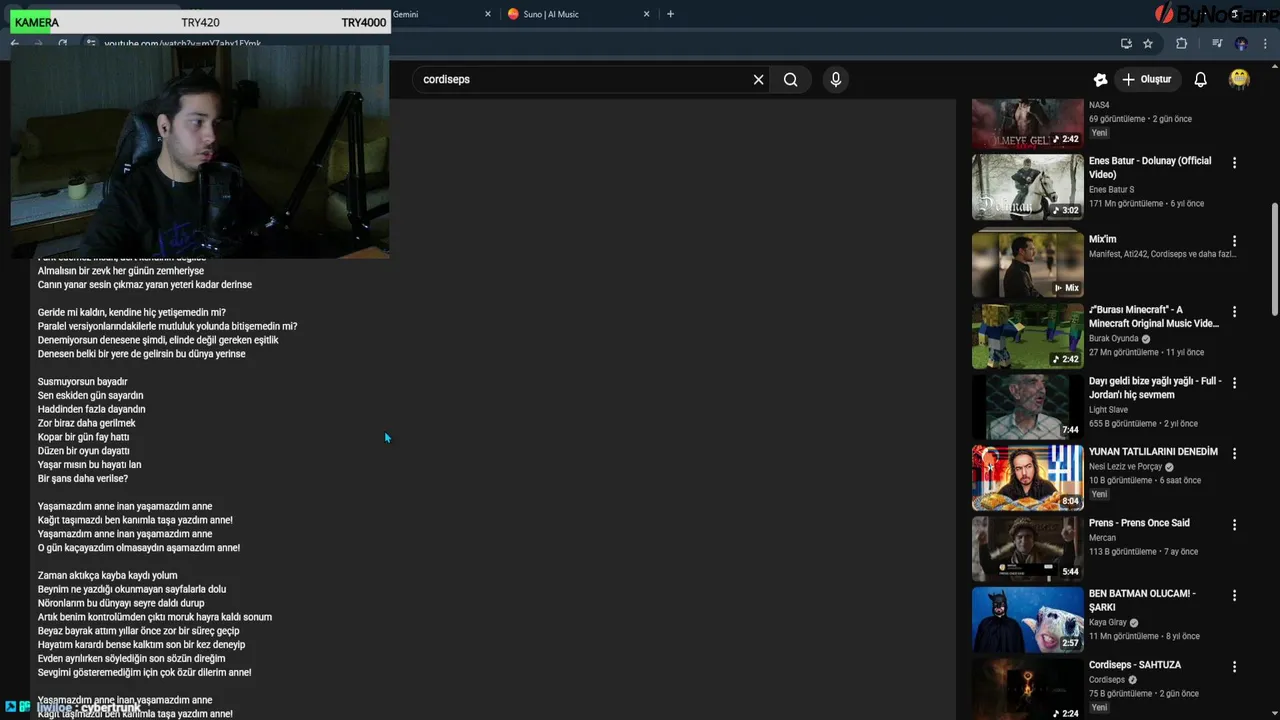
Task: Open the Mix'im title link
Action: pos(1102,240)
